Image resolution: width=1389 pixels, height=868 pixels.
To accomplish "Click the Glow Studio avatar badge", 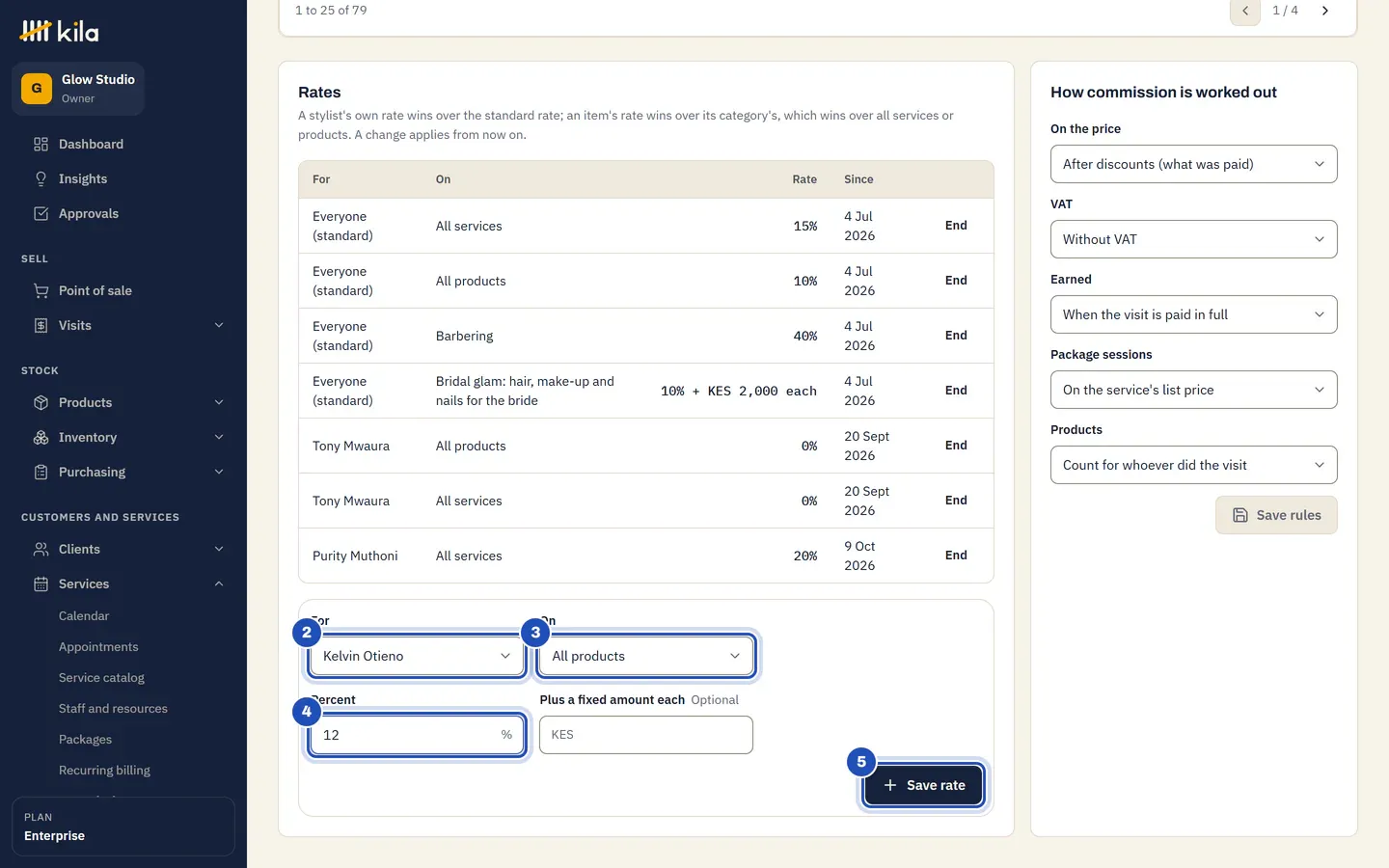I will pos(37,89).
